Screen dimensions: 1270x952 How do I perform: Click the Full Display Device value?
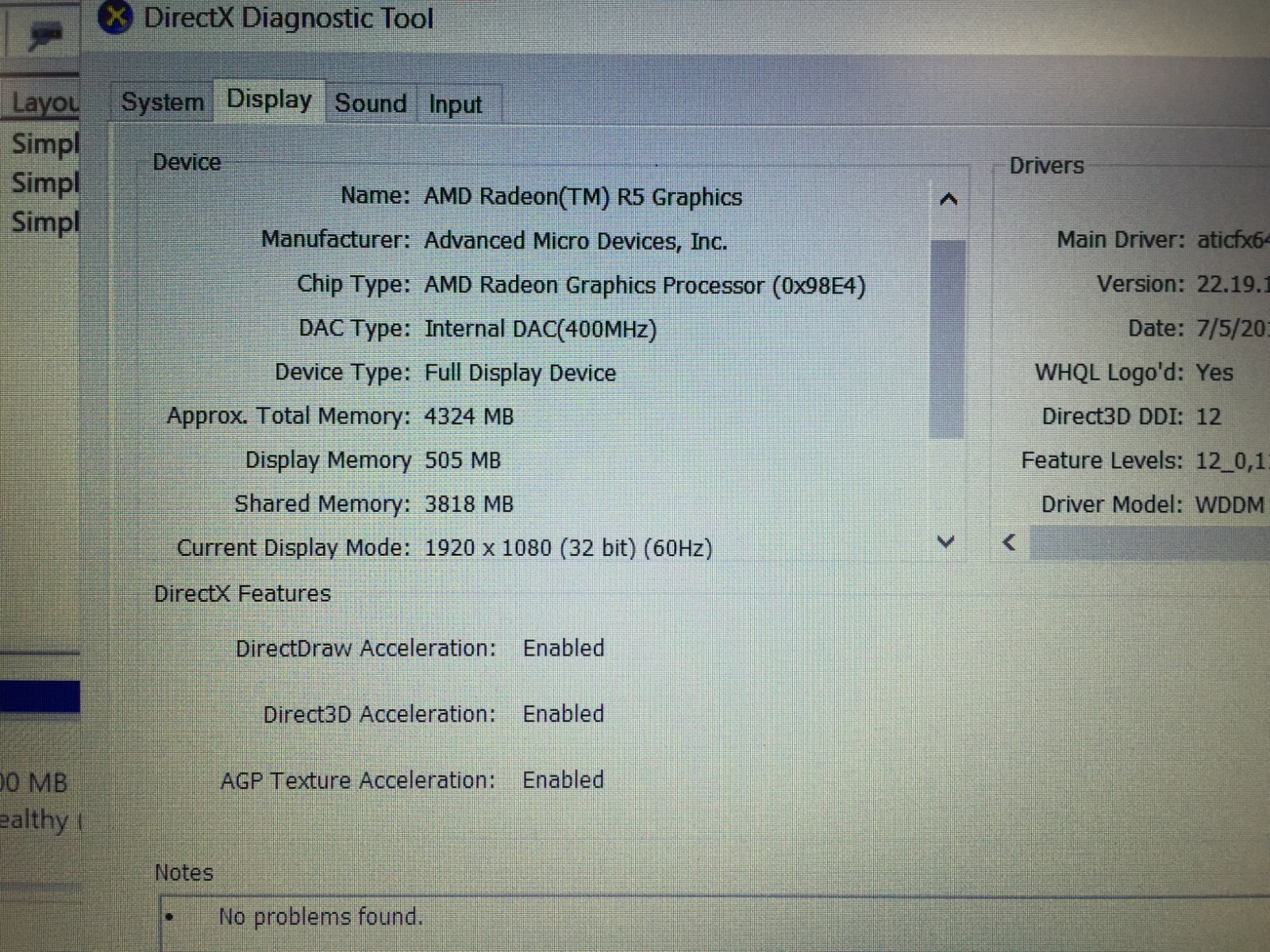coord(520,373)
